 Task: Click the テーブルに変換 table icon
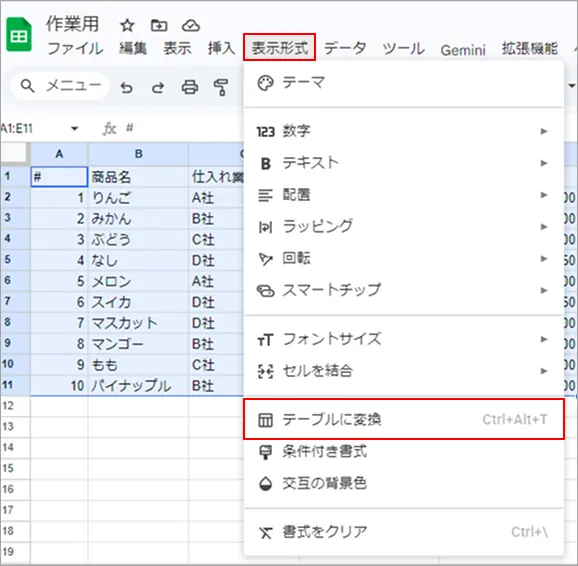[265, 420]
